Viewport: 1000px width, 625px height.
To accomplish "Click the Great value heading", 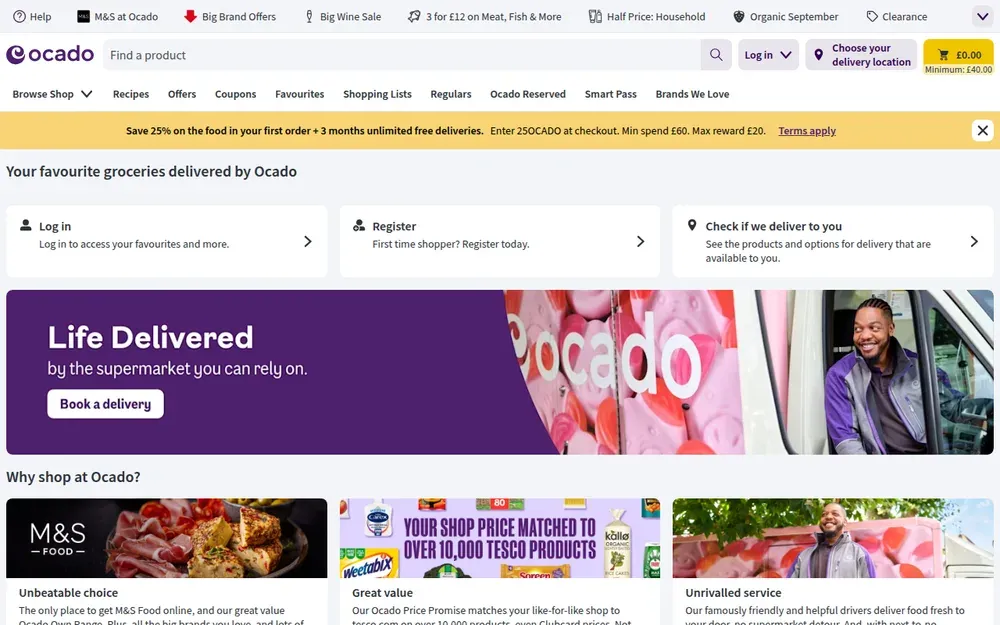I will [x=382, y=592].
